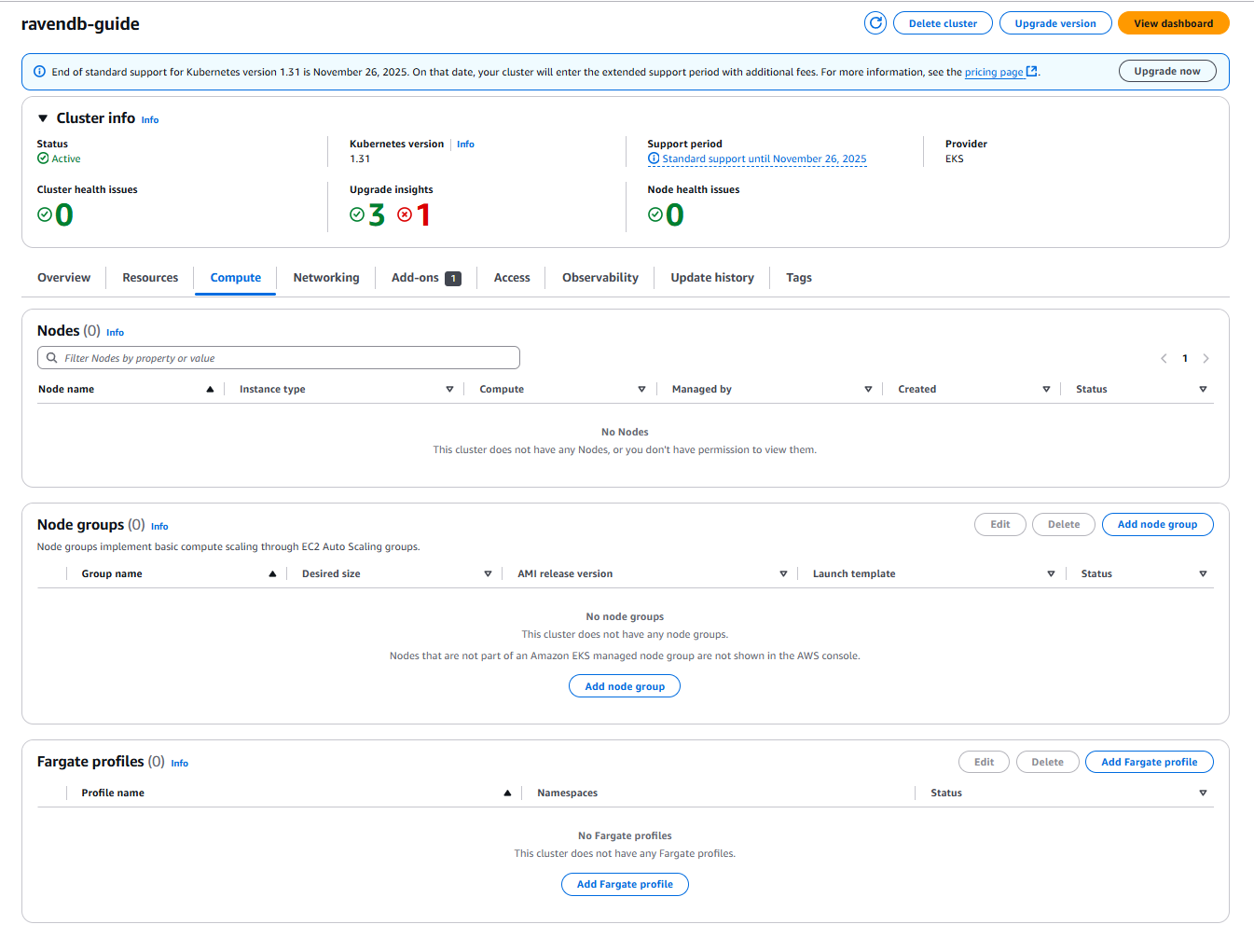Open Node groups Status sort dropdown
1254x952 pixels.
click(1203, 574)
